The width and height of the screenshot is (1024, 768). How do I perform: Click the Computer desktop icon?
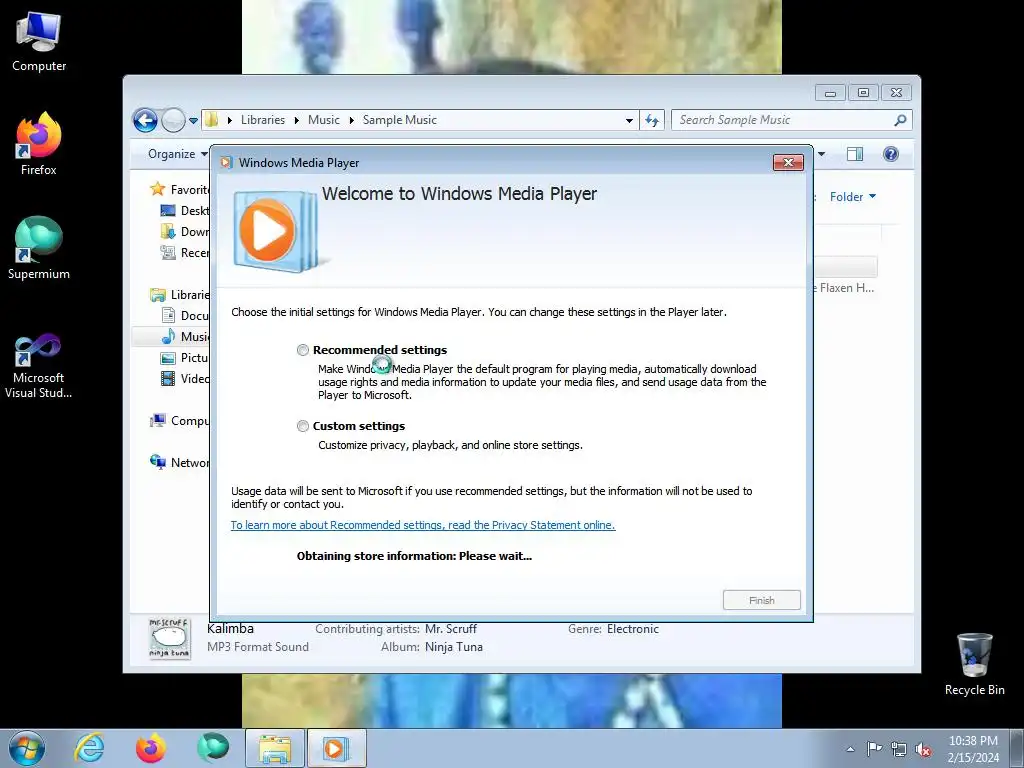coord(39,42)
